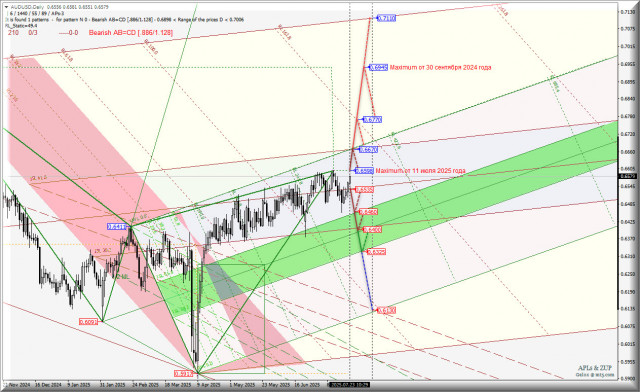The image size is (640, 392).
Task: Click the 0.7130 level on the price scale
Action: click(x=627, y=12)
